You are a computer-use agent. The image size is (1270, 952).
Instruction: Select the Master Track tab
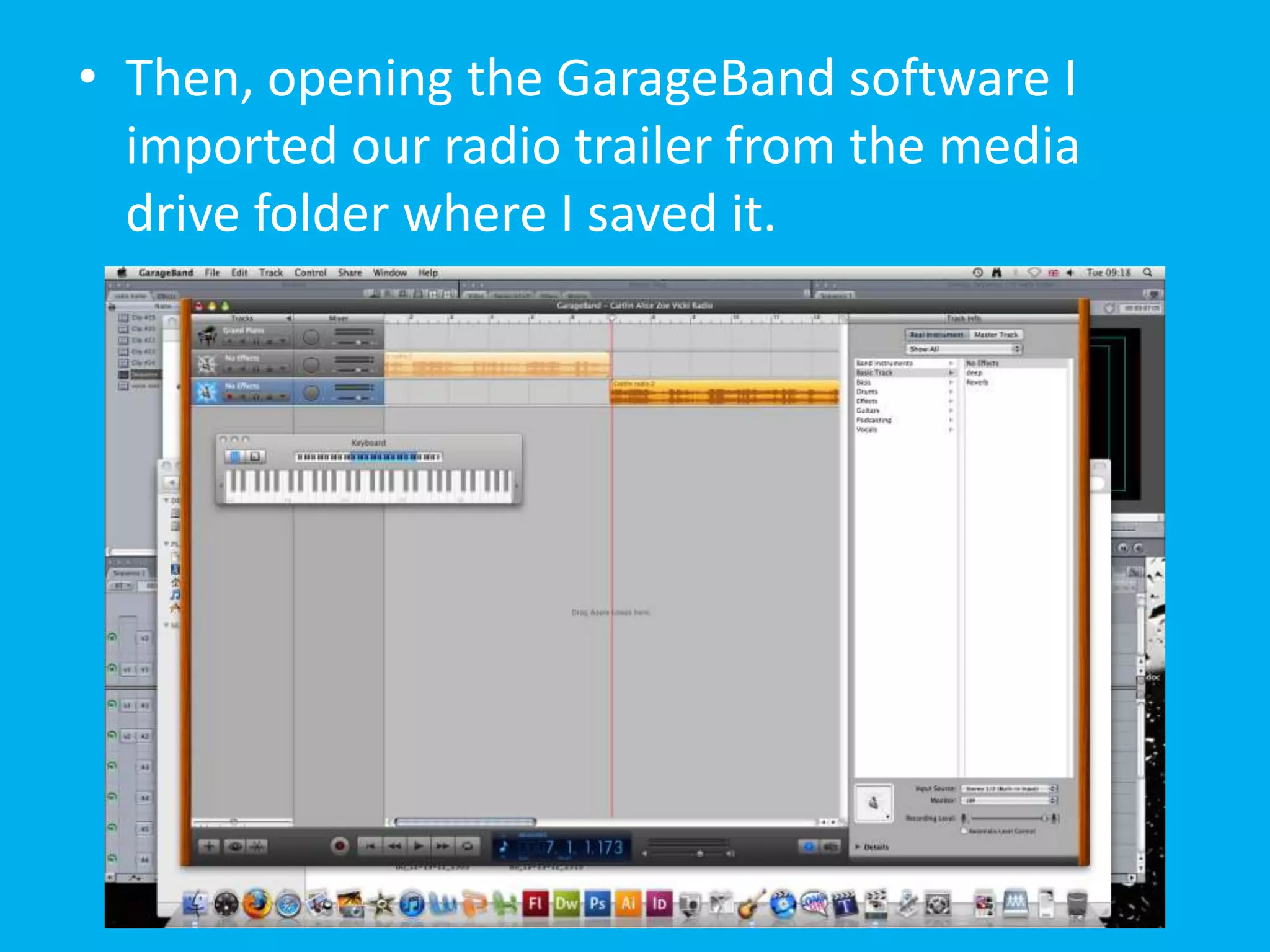996,335
